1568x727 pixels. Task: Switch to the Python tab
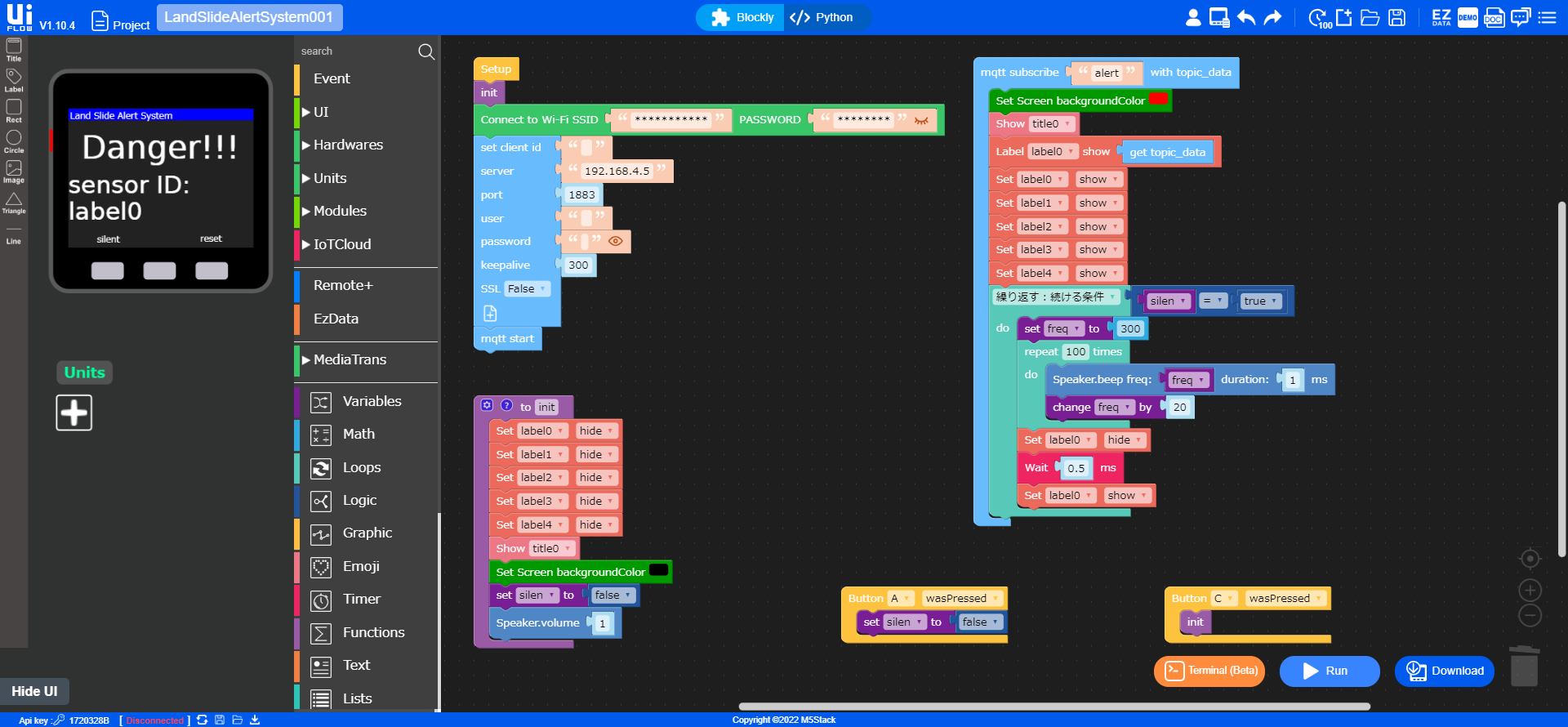[x=822, y=17]
